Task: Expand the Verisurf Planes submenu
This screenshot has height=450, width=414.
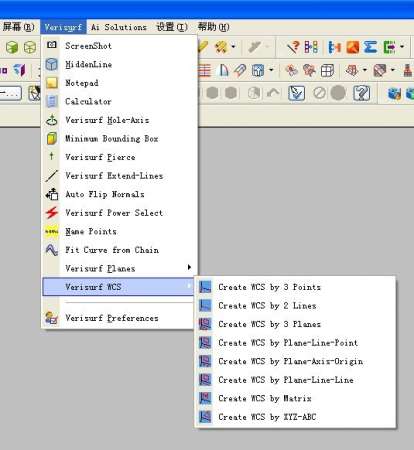Action: point(119,268)
